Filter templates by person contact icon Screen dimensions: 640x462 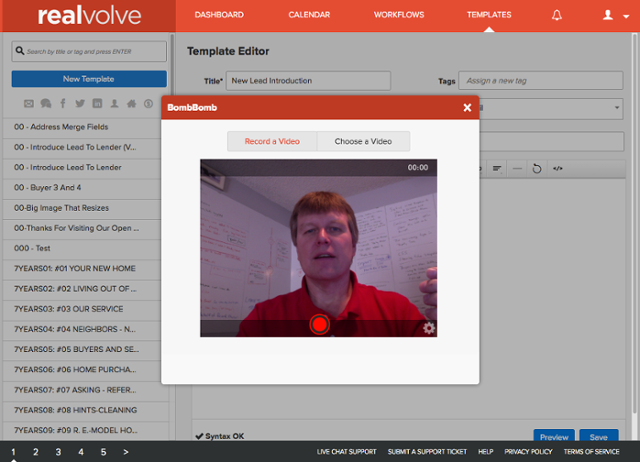click(x=114, y=104)
